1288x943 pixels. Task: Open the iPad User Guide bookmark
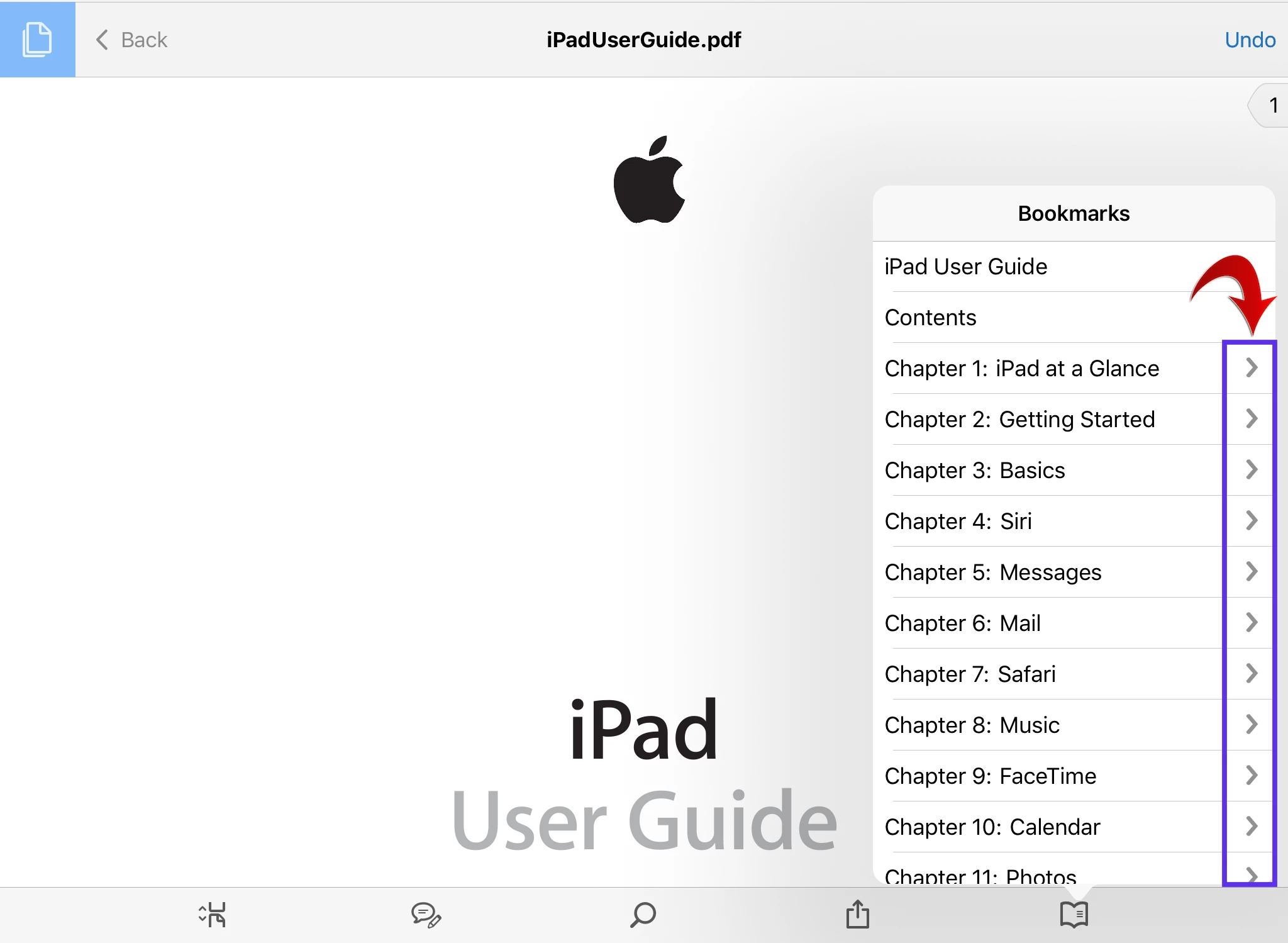coord(965,267)
